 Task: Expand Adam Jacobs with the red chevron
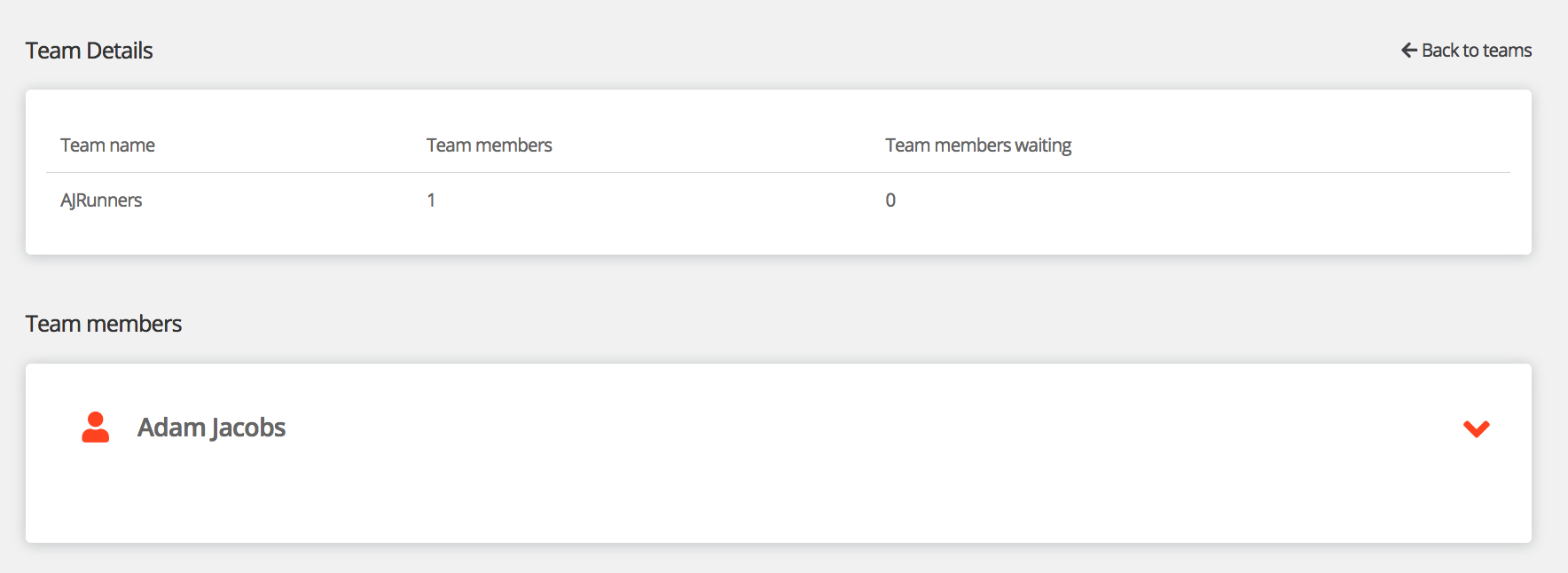pos(1476,428)
